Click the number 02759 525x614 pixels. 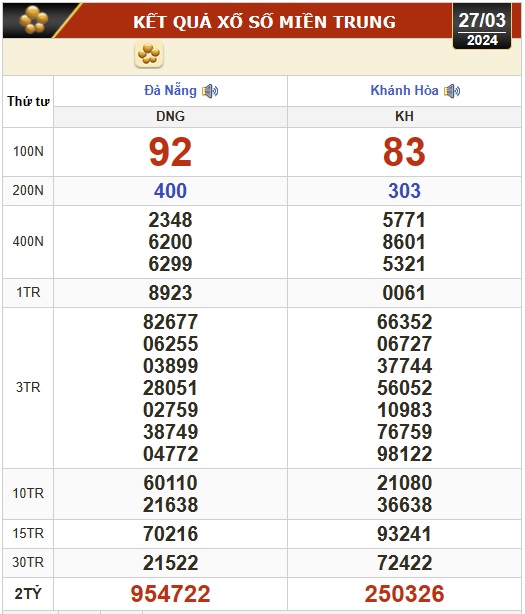[170, 410]
